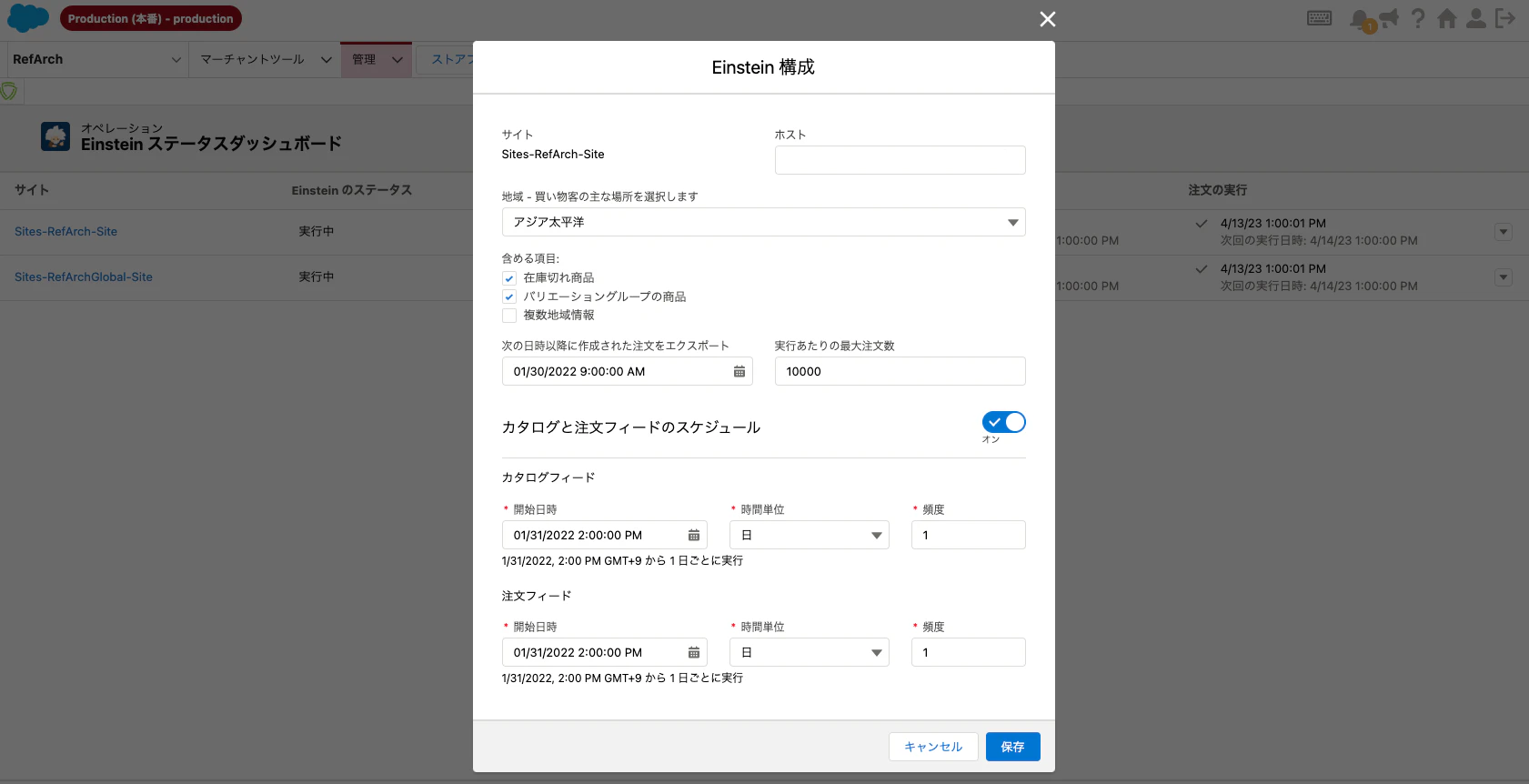
Task: Open calendar picker for カタログフィード start date
Action: (x=694, y=535)
